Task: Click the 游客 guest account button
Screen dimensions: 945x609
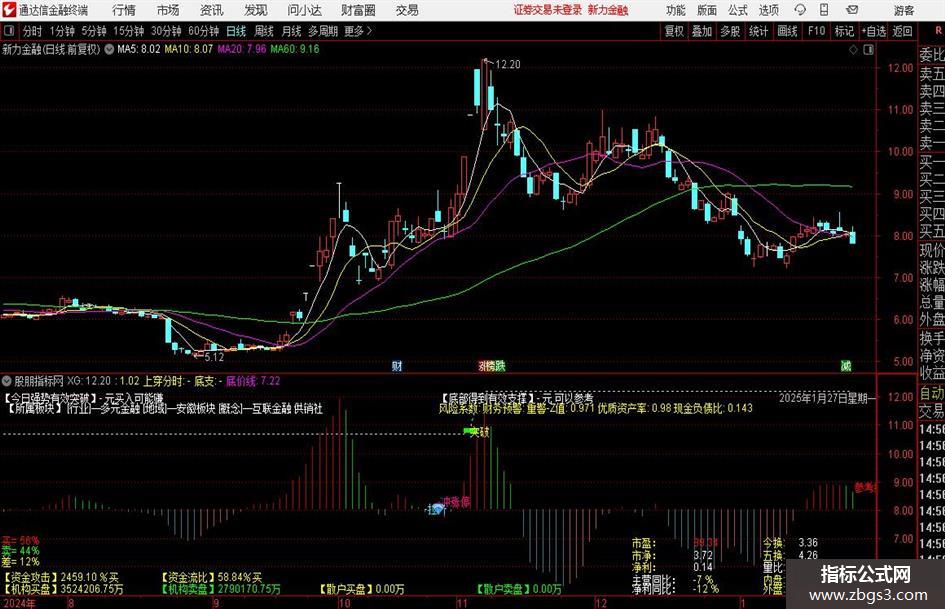Action: (x=904, y=10)
